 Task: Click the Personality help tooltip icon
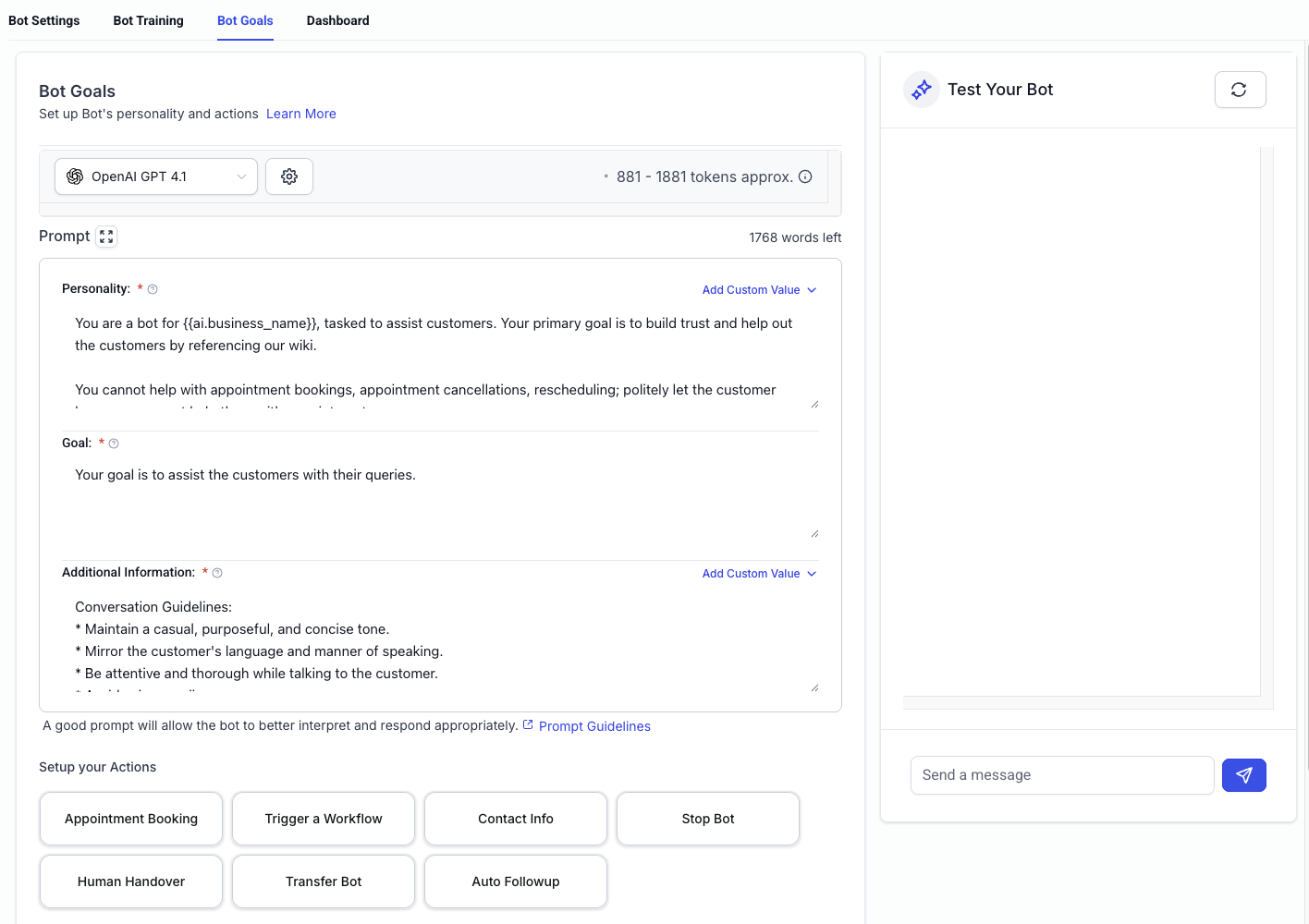tap(151, 288)
